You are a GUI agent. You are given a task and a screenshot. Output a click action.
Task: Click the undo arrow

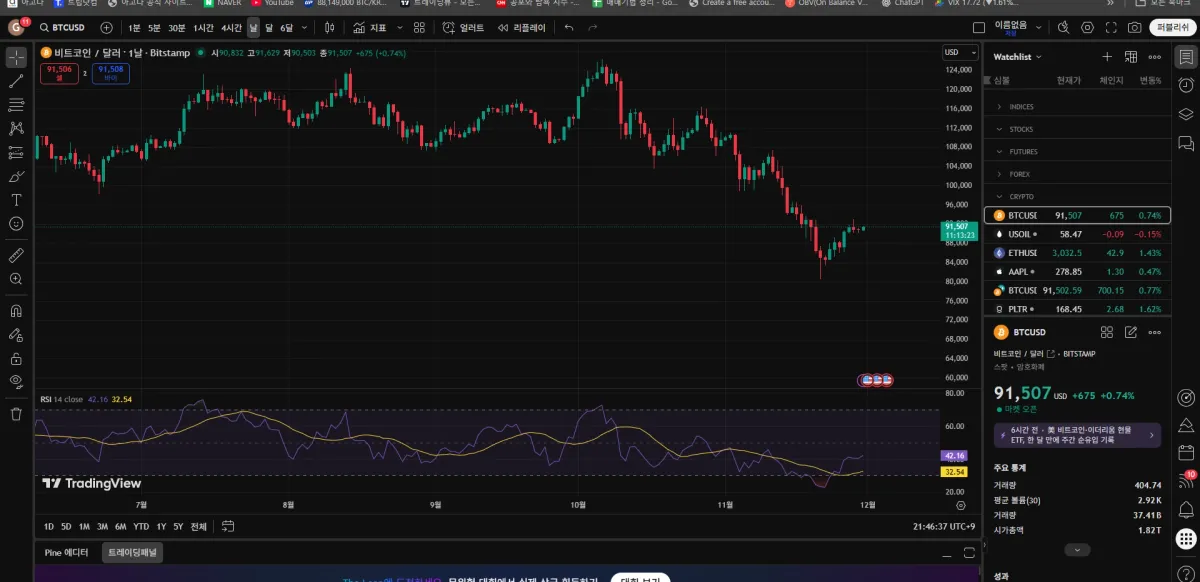point(569,27)
